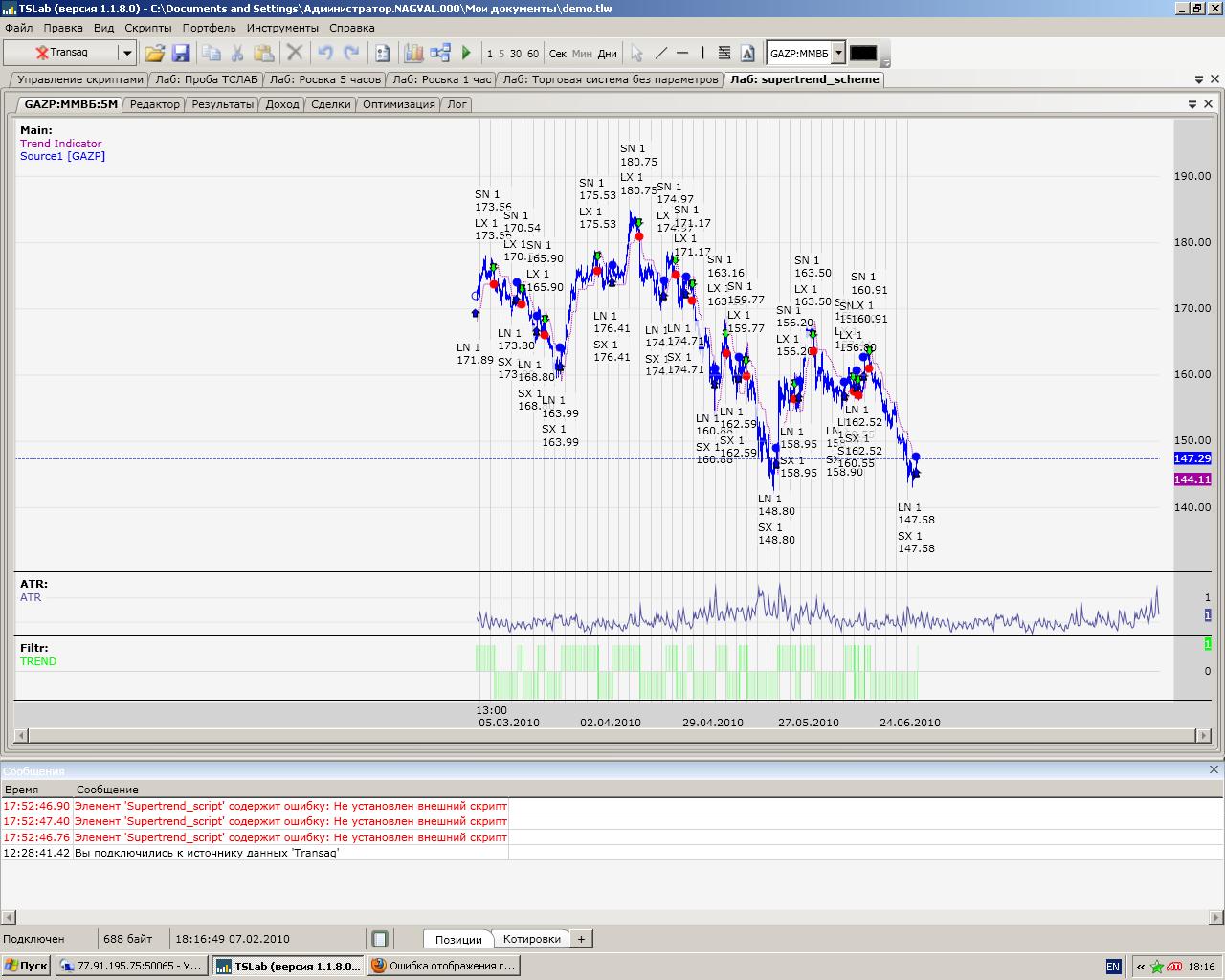This screenshot has width=1225, height=980.
Task: Open the GAZP:ММВБ instrument combo box
Action: tap(838, 54)
